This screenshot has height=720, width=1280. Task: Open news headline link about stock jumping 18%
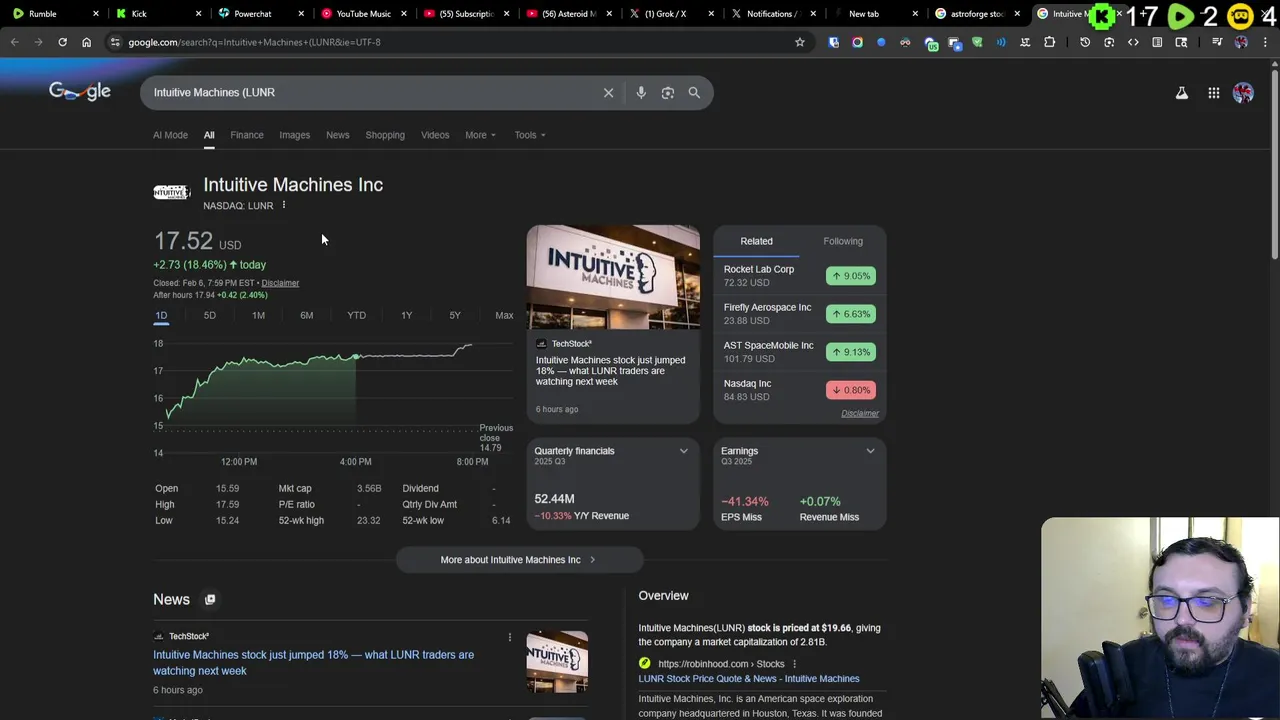tap(313, 663)
